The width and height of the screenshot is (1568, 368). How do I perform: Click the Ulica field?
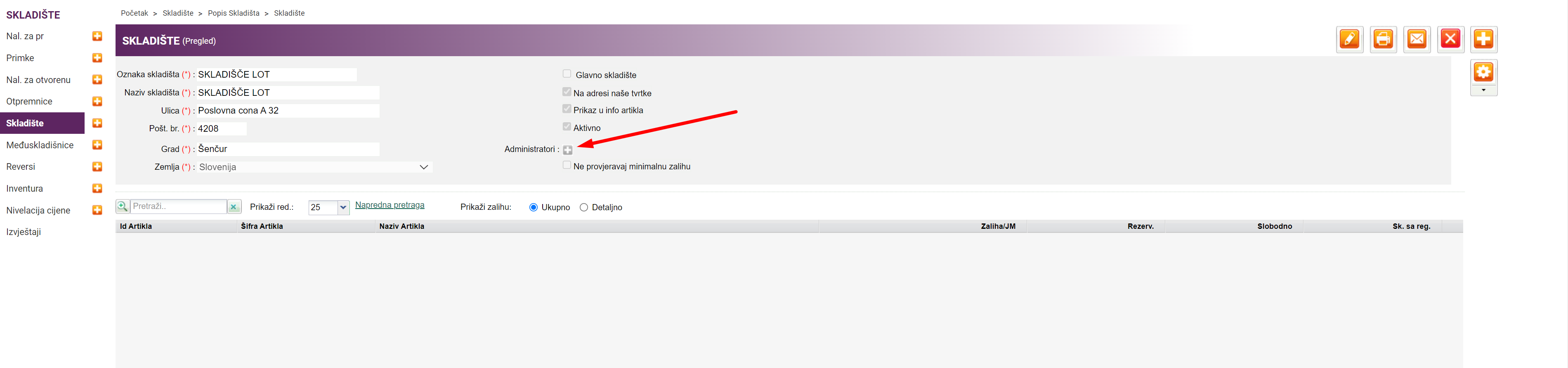(x=288, y=111)
